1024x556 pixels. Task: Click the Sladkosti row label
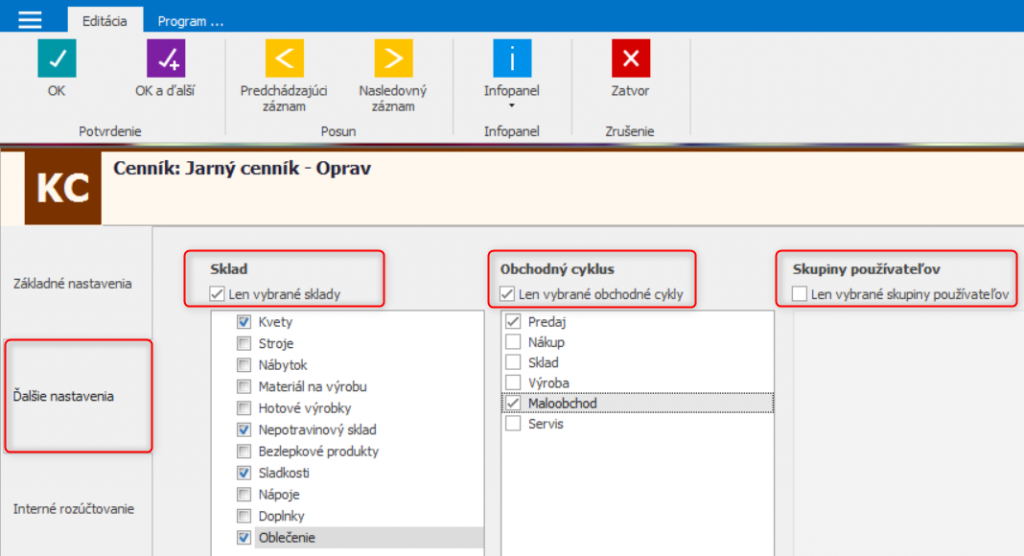284,472
